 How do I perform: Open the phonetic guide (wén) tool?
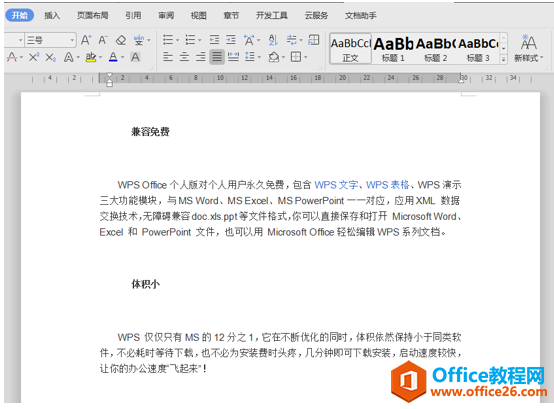point(139,40)
